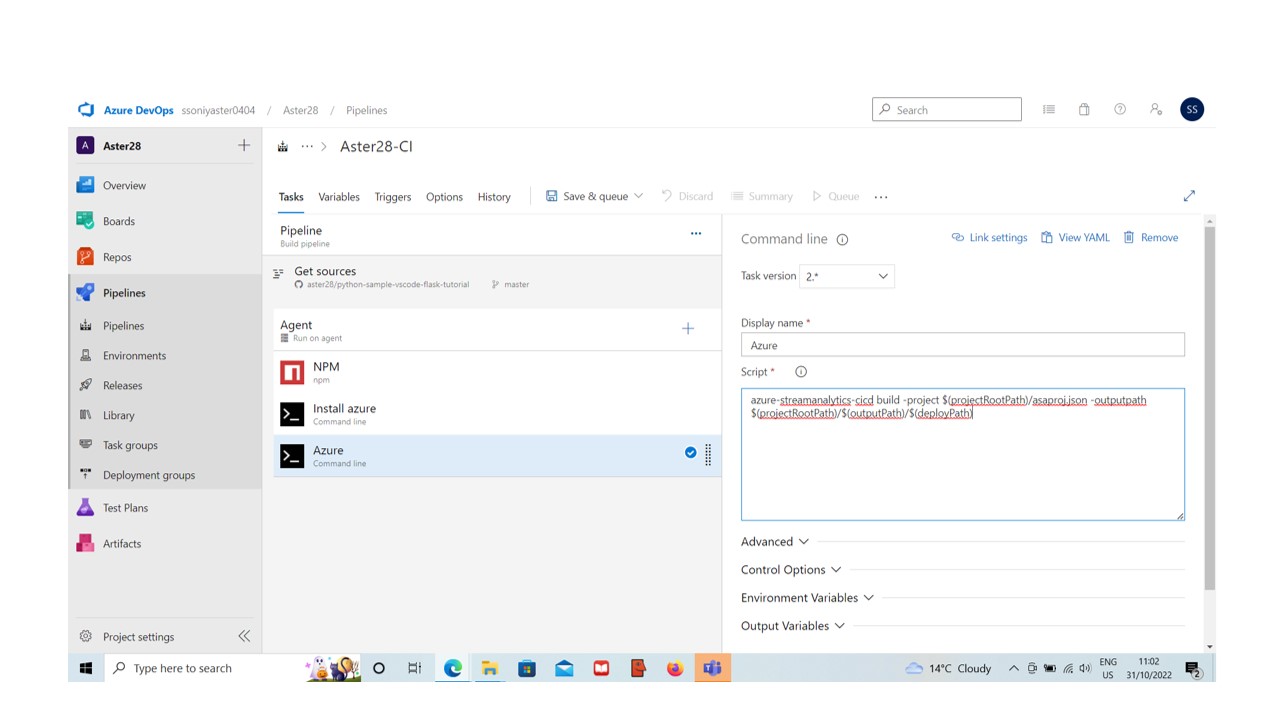Open the Task version dropdown
Viewport: 1280px width, 720px height.
[847, 276]
